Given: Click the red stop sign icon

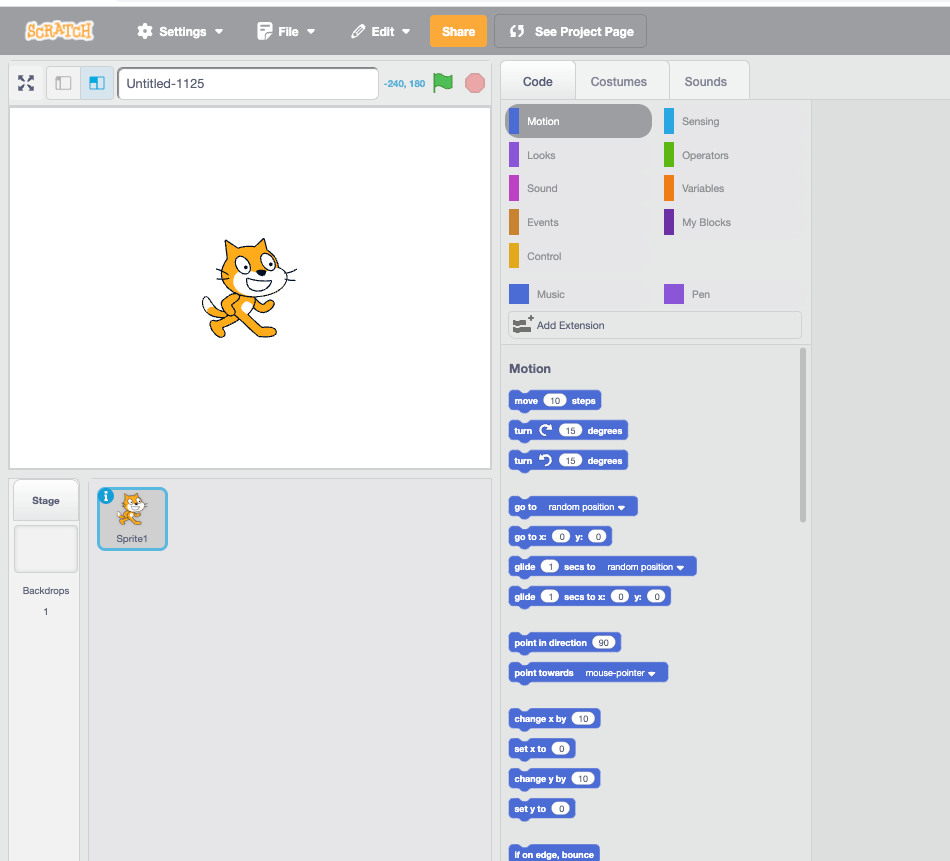Looking at the screenshot, I should [x=474, y=83].
